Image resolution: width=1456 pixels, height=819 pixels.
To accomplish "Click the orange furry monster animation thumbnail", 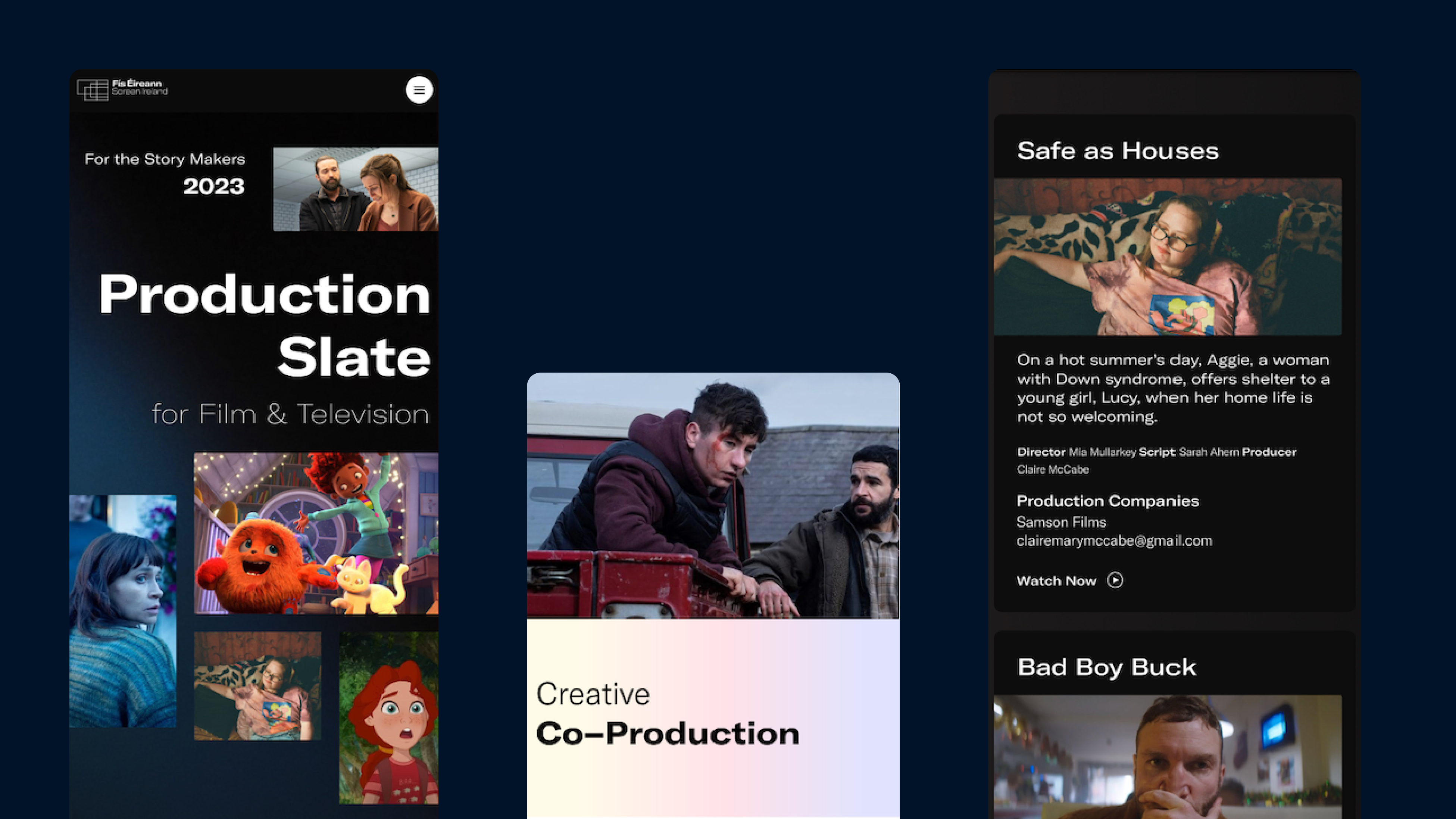I will coord(316,533).
